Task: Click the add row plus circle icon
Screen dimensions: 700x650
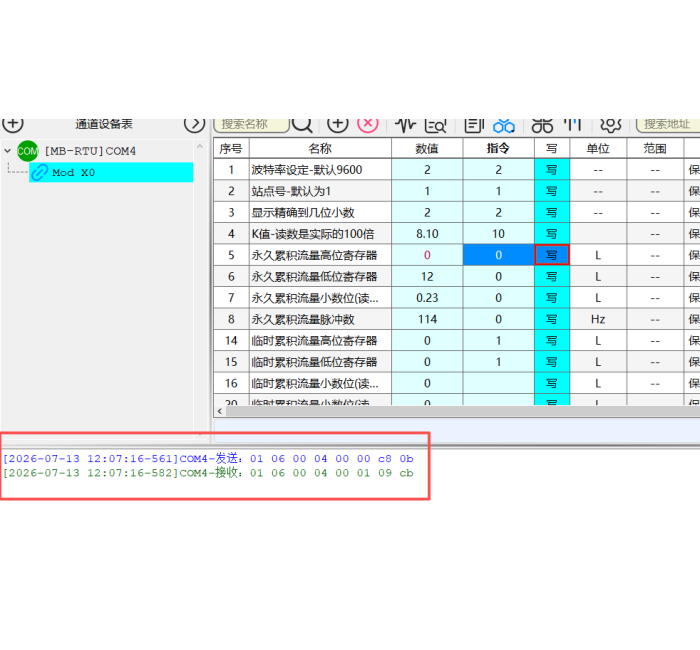Action: [338, 125]
